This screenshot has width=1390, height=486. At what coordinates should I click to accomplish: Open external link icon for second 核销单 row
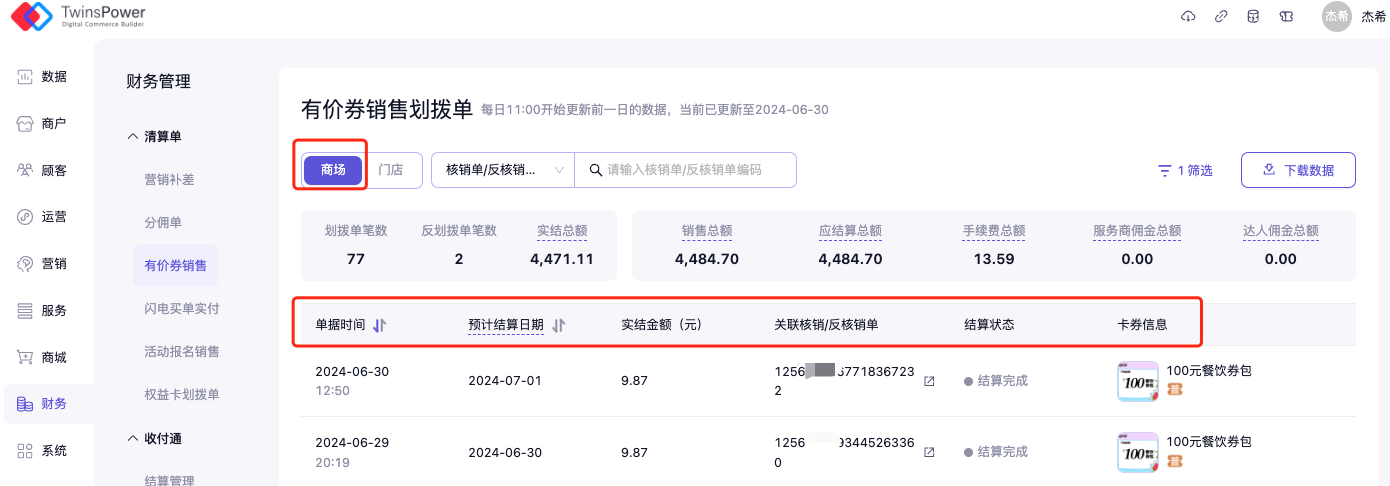pos(929,453)
